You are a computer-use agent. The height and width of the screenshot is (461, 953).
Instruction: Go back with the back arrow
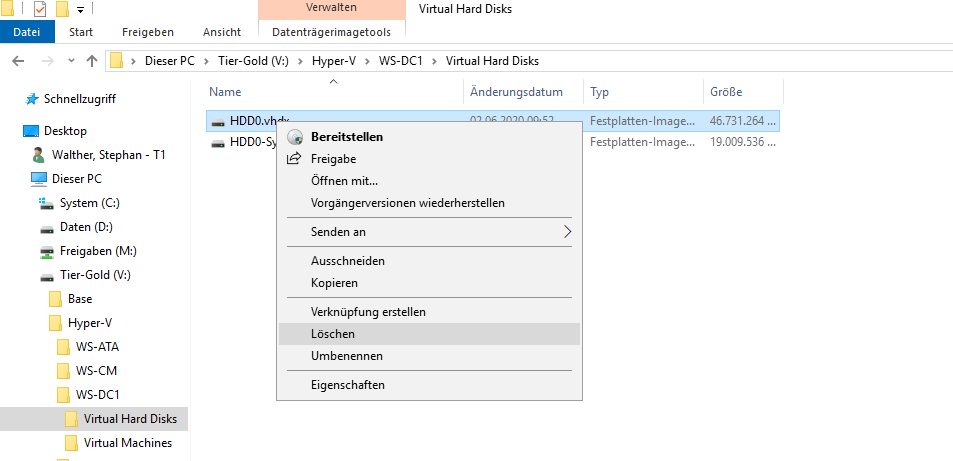pyautogui.click(x=18, y=61)
